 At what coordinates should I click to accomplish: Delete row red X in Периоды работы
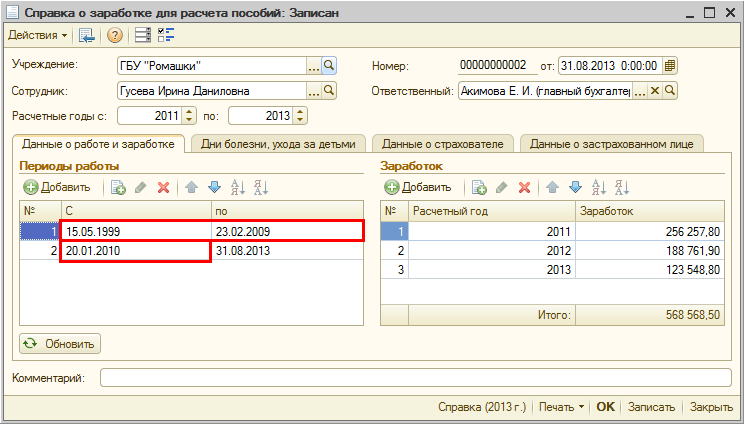164,188
